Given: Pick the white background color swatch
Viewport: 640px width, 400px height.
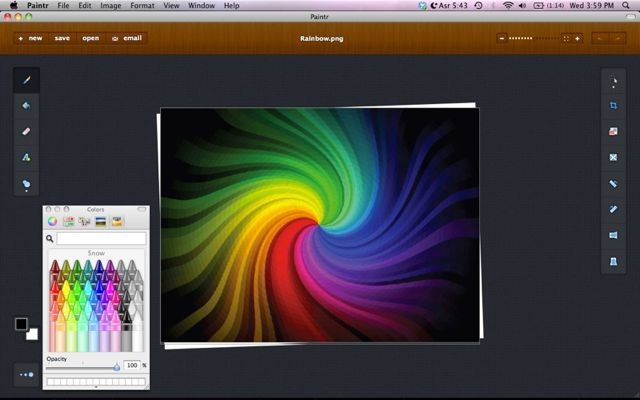Looking at the screenshot, I should pyautogui.click(x=32, y=334).
